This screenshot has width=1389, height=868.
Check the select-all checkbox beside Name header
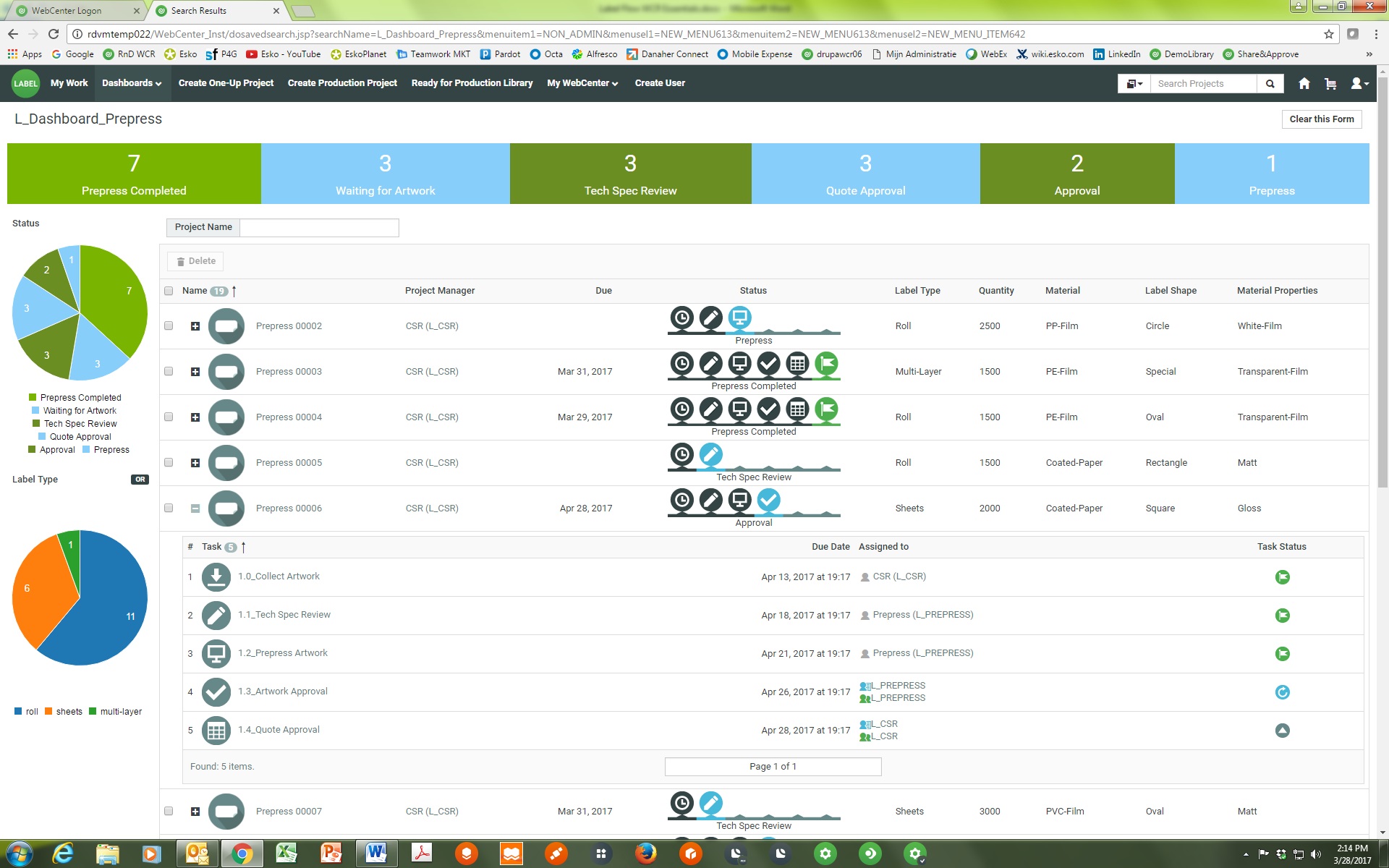coord(169,291)
